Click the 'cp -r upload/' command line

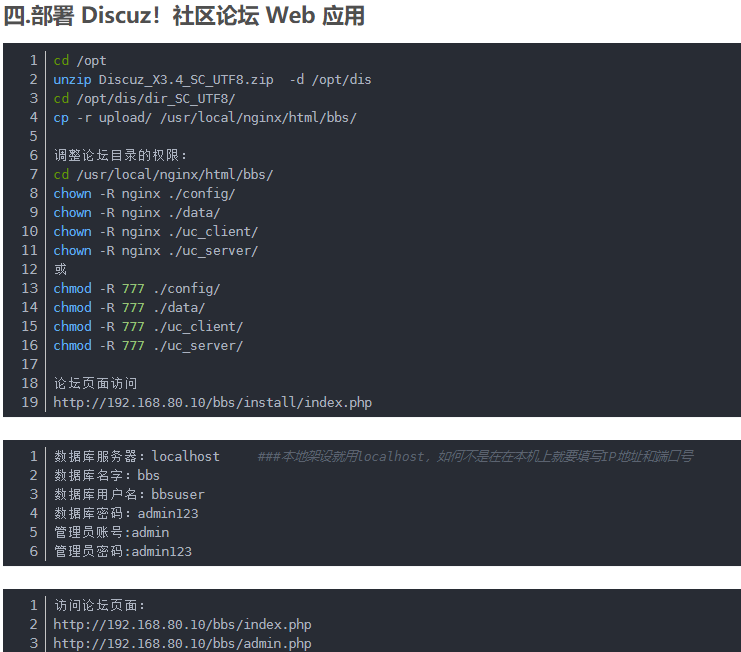point(205,117)
